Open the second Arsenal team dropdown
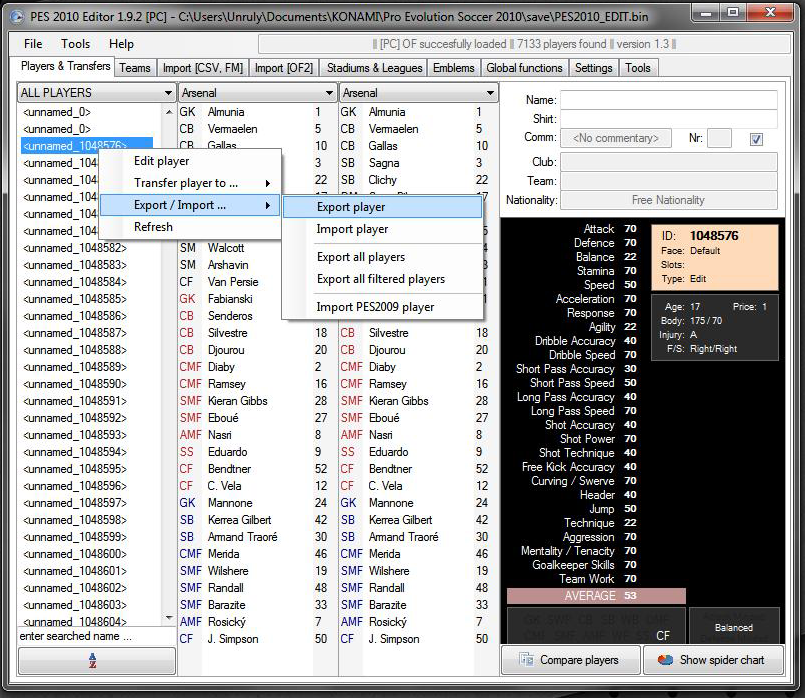 [418, 93]
